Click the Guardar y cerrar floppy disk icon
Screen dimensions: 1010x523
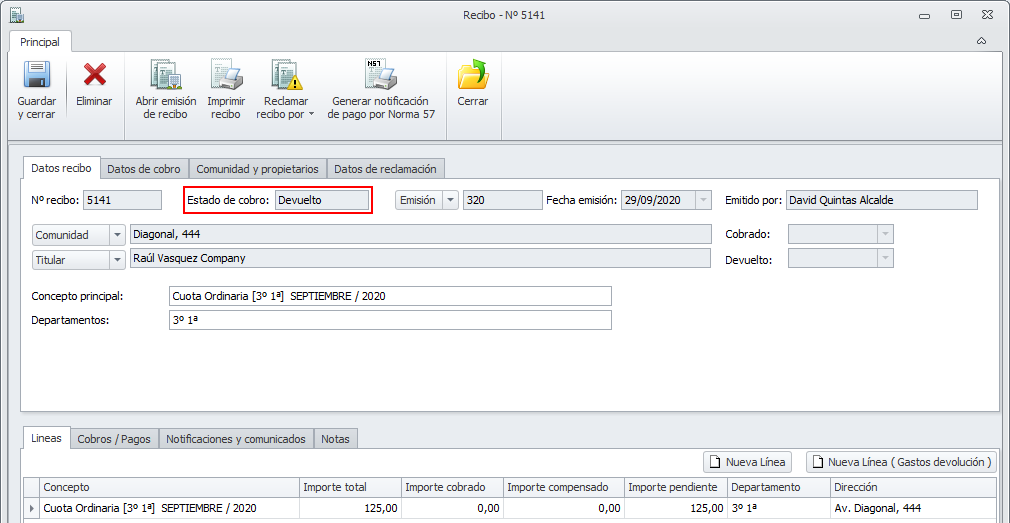tap(37, 75)
